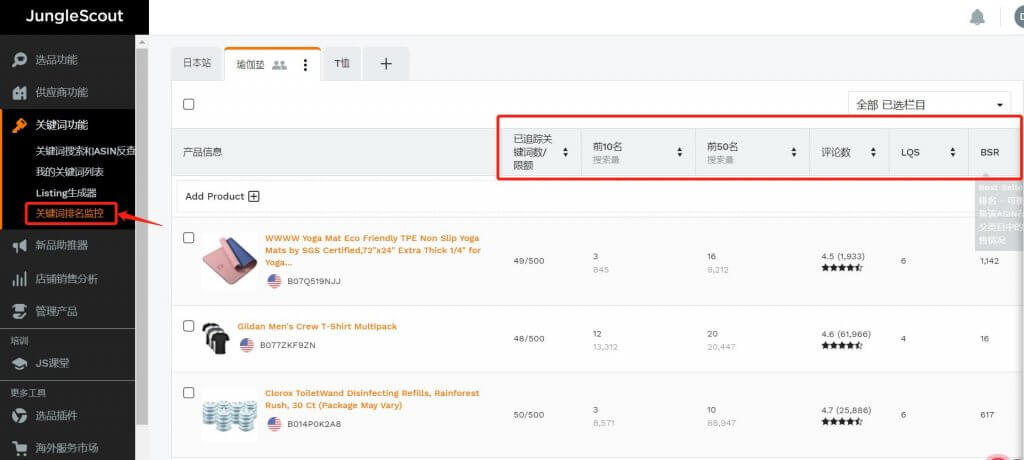Screen dimensions: 1024x460
Task: Click ASIN text B07Q519NJJ
Action: click(314, 281)
